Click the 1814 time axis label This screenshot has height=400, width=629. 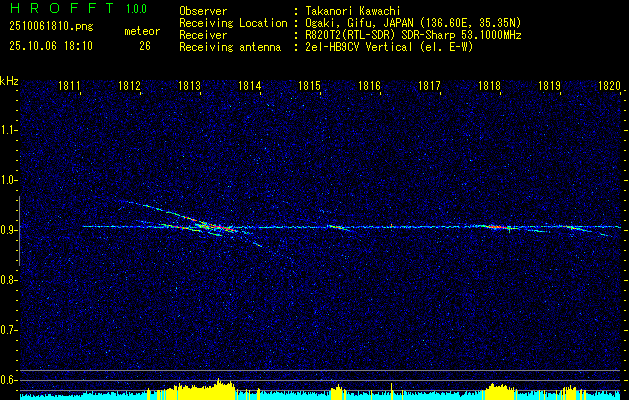point(250,85)
